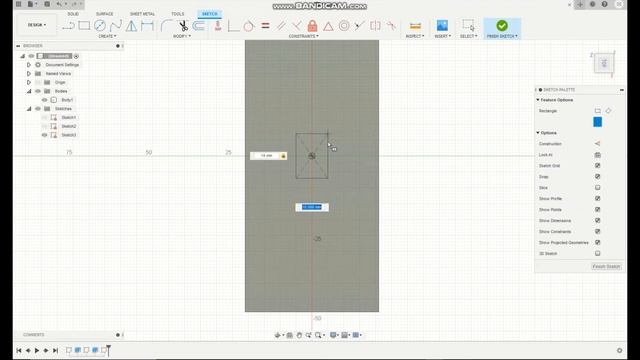Click the Pan hand tool
The height and width of the screenshot is (360, 640).
299,335
